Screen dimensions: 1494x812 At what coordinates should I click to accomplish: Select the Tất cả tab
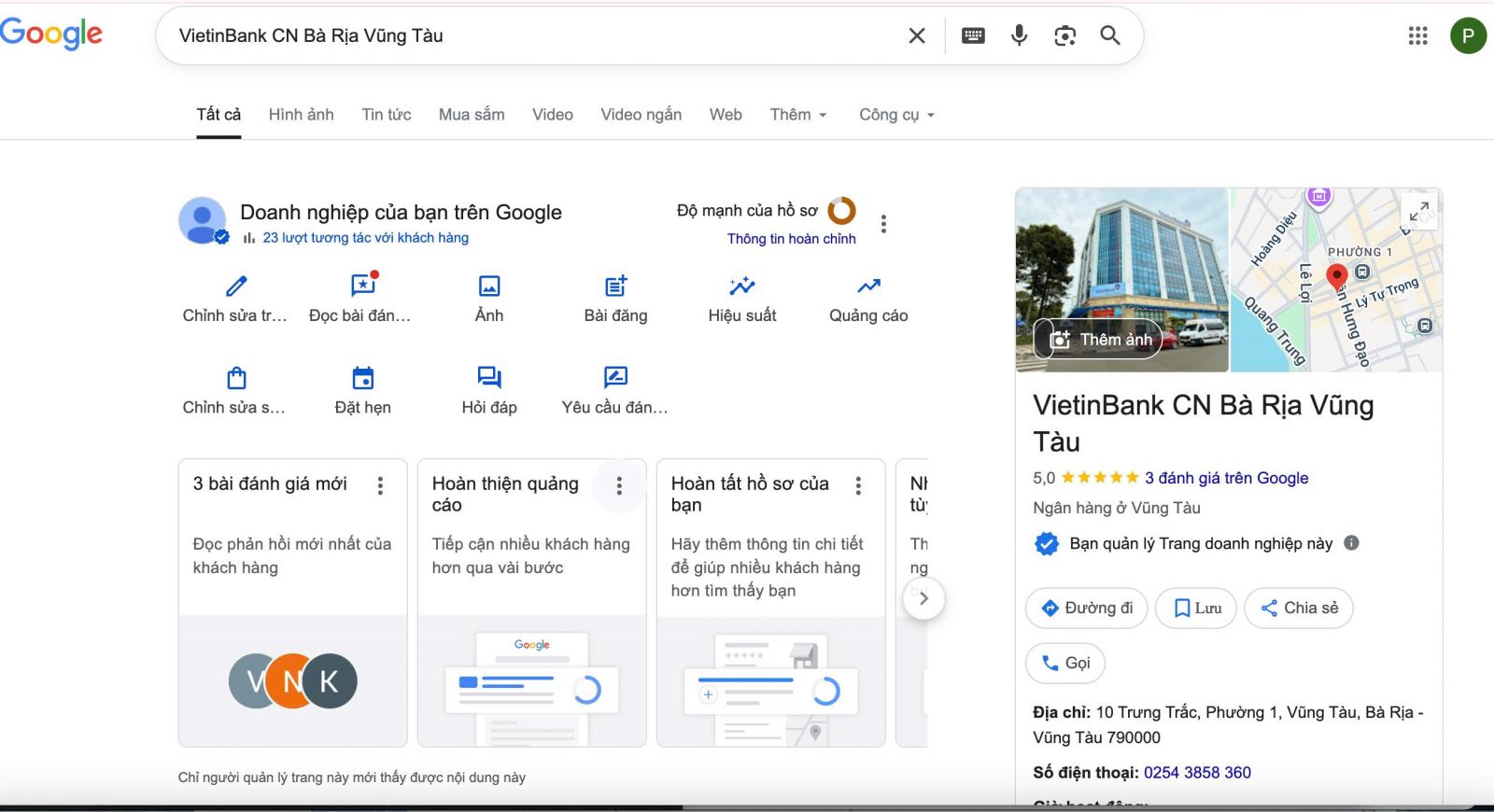coord(218,115)
